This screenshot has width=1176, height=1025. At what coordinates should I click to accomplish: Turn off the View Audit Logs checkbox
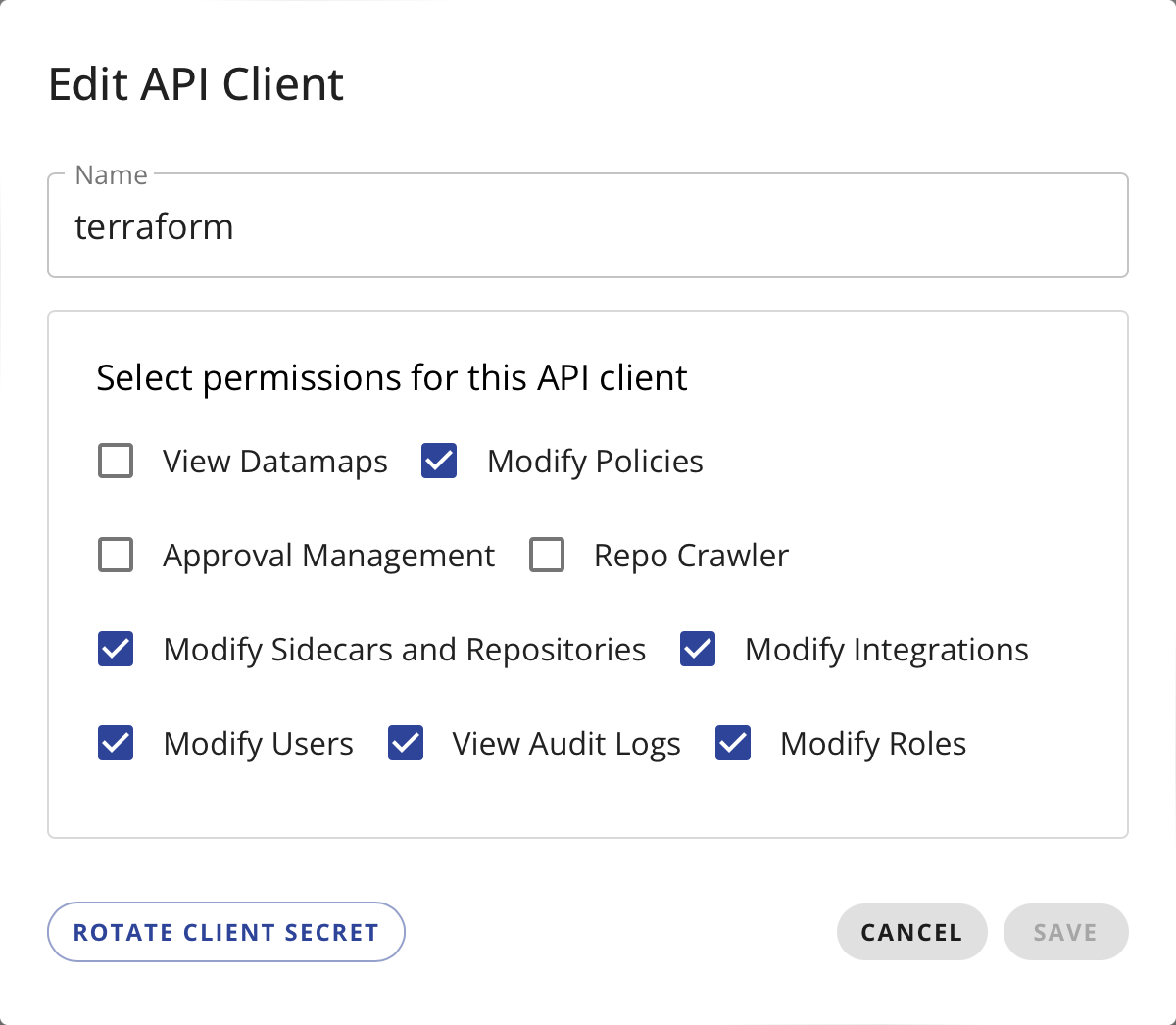(406, 743)
